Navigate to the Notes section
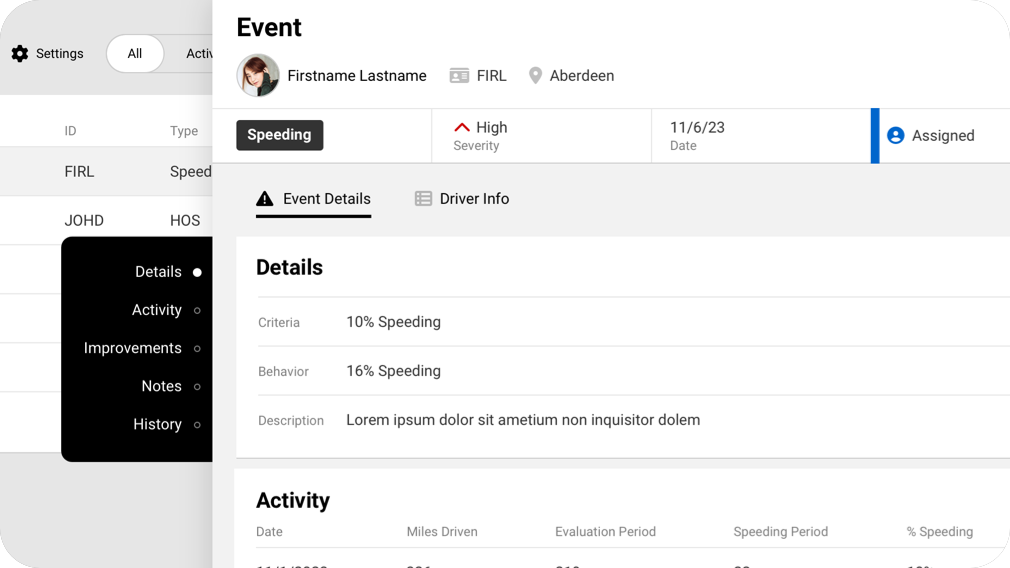Image resolution: width=1010 pixels, height=568 pixels. pyautogui.click(x=162, y=386)
